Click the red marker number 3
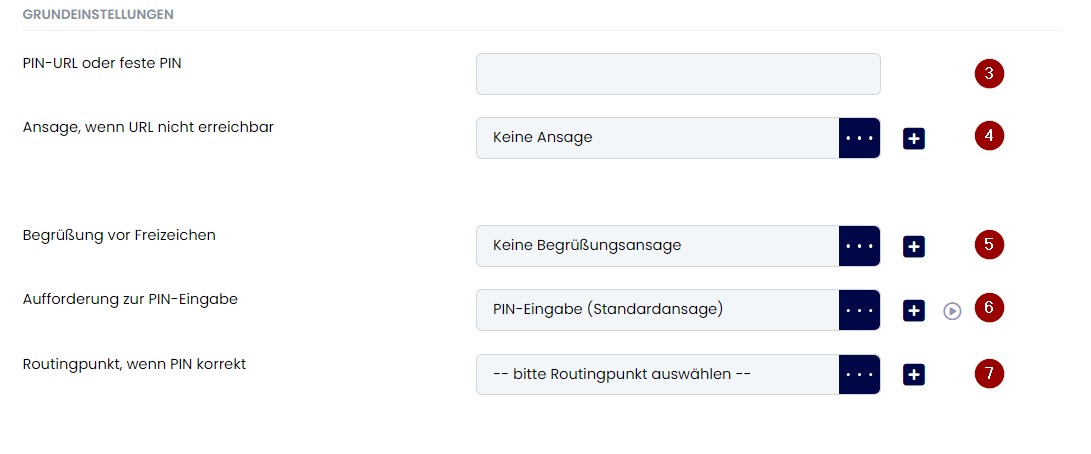1091x454 pixels. click(x=989, y=73)
